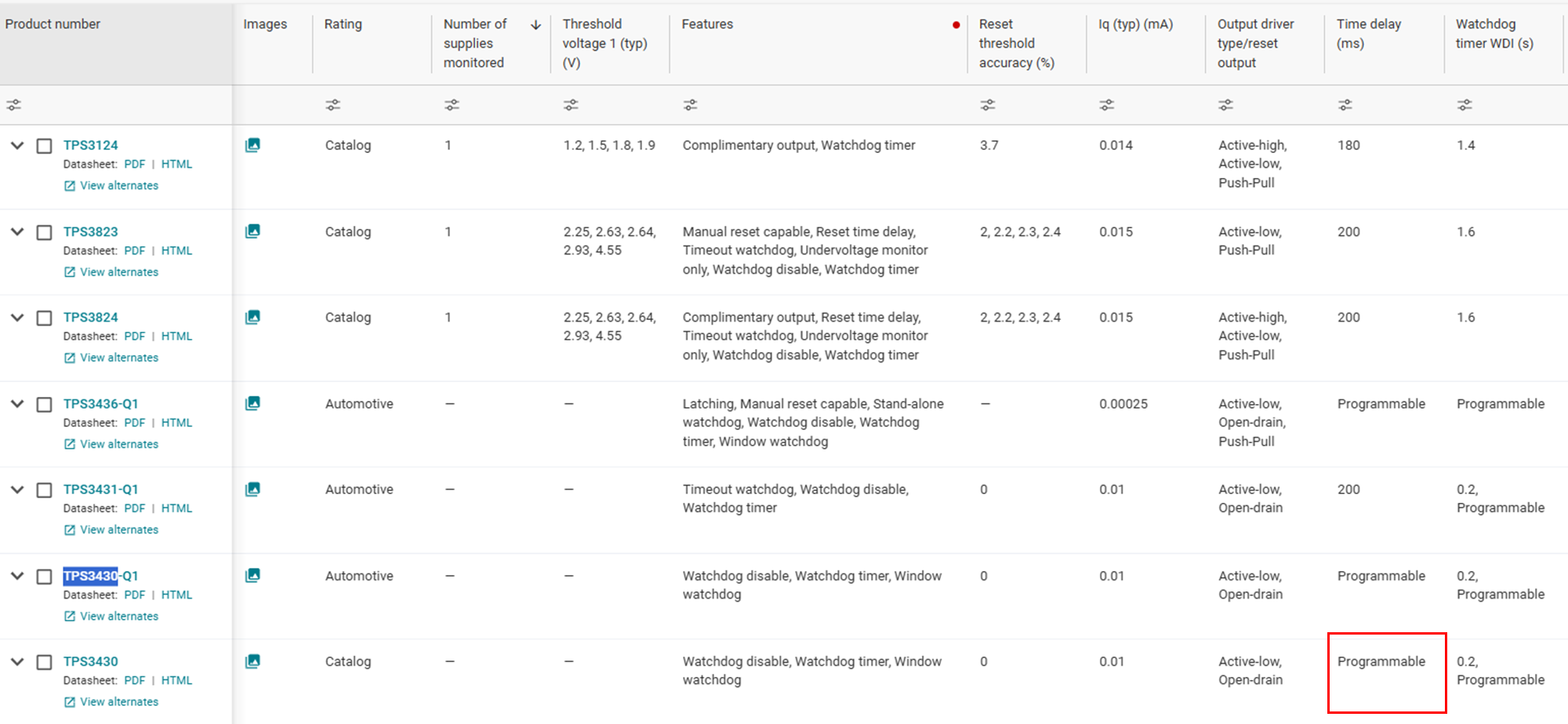The width and height of the screenshot is (1568, 724).
Task: Click Reset threshold accuracy column header
Action: (x=1016, y=43)
